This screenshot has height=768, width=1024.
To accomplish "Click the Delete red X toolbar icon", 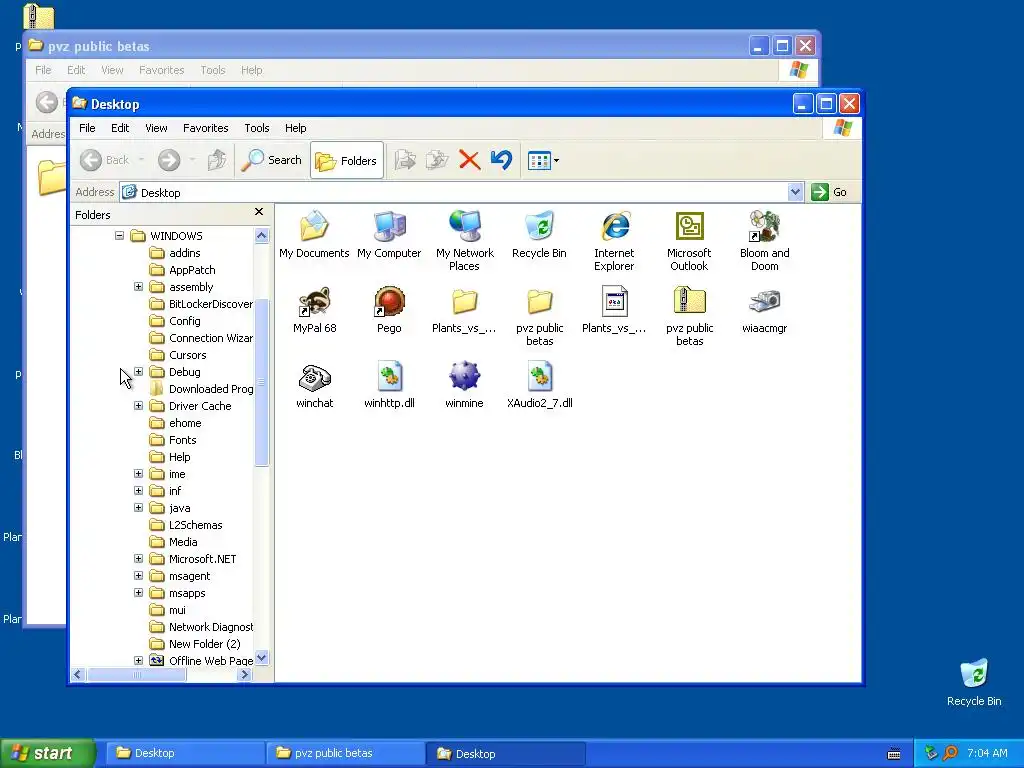I will coord(469,160).
